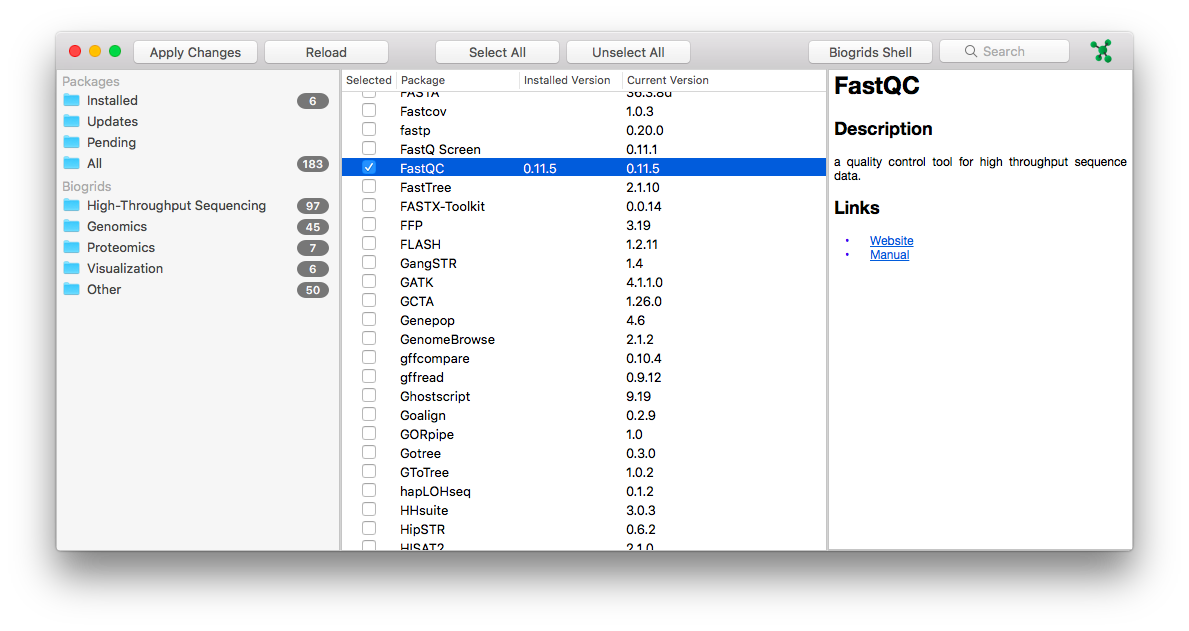Enable the Ghostscript package checkbox
The width and height of the screenshot is (1189, 631).
click(369, 396)
